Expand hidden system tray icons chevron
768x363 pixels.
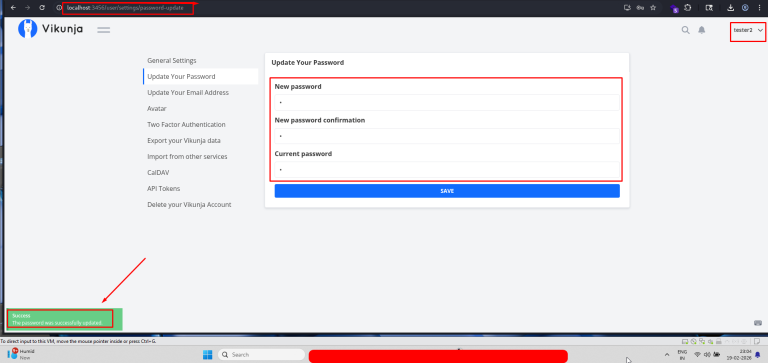click(x=667, y=355)
